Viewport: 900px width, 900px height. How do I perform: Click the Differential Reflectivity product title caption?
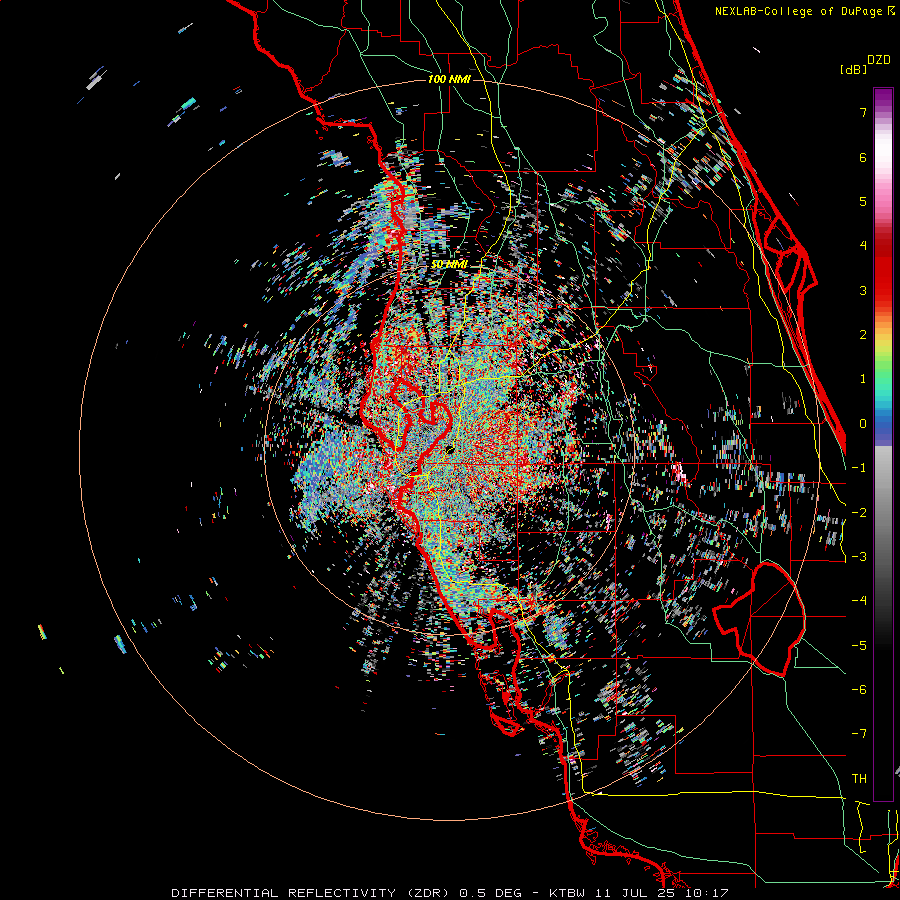coord(450,893)
